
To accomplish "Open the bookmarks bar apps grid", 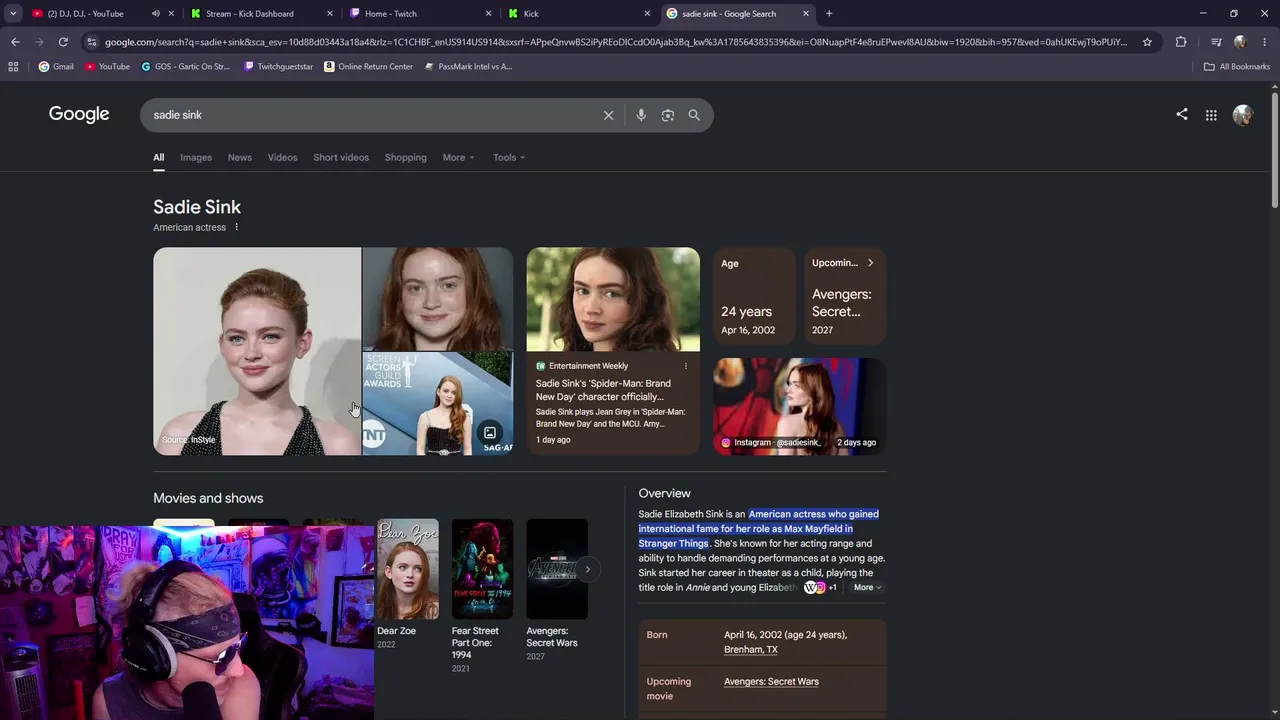I will tap(13, 67).
